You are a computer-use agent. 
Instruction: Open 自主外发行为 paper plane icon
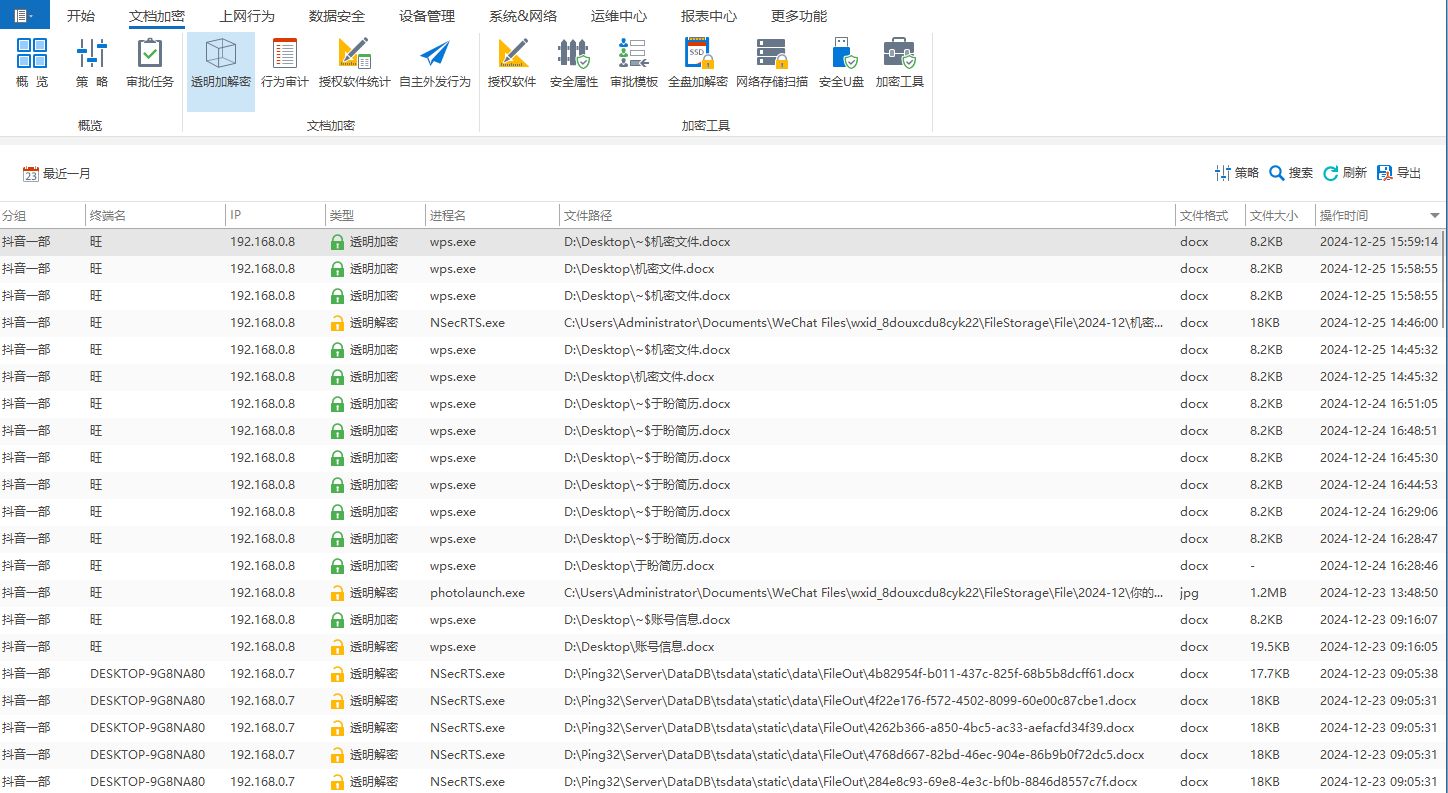434,63
